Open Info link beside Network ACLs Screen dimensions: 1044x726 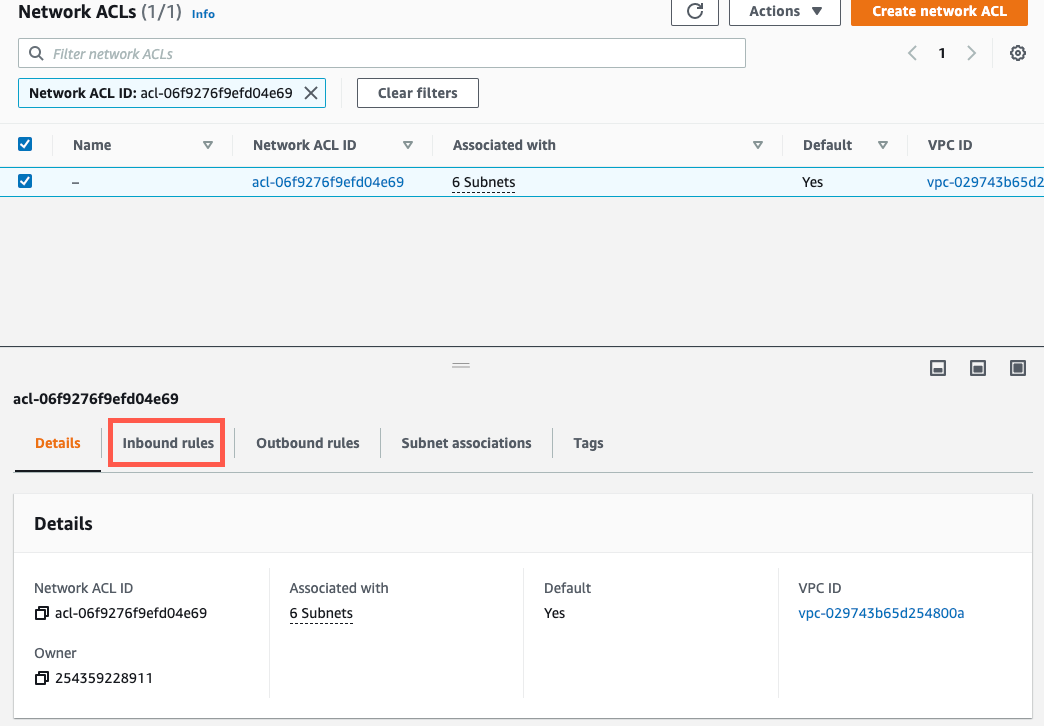click(x=203, y=14)
